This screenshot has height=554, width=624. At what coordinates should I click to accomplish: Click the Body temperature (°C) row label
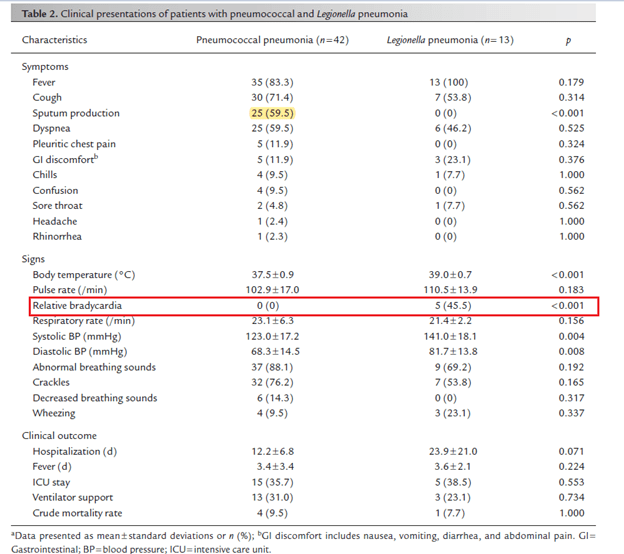tap(83, 274)
